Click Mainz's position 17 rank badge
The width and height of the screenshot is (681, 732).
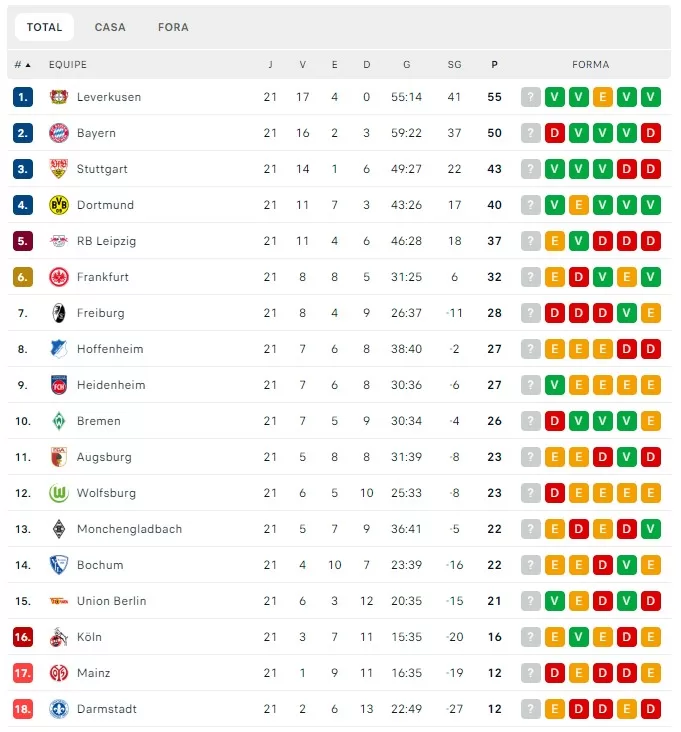(23, 673)
